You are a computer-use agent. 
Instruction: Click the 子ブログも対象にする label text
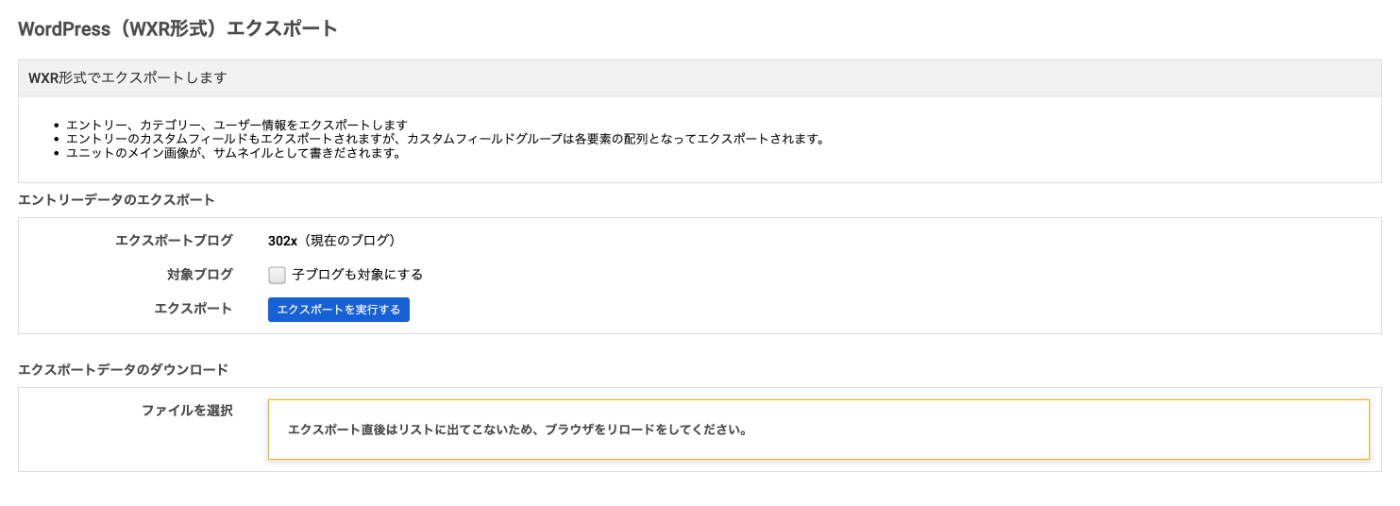(357, 275)
